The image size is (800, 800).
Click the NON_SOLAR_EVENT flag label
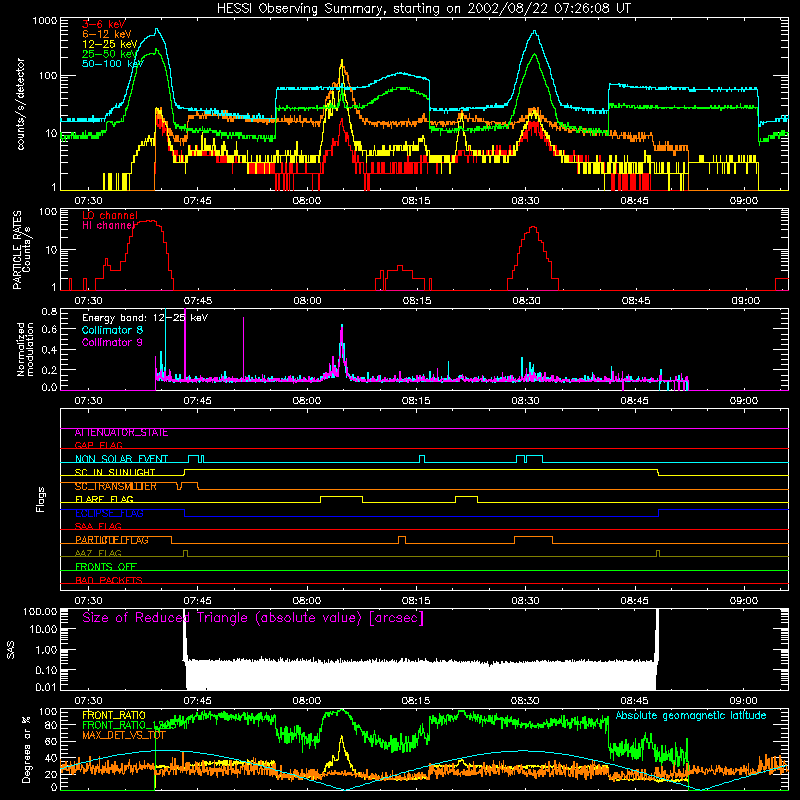coord(121,459)
